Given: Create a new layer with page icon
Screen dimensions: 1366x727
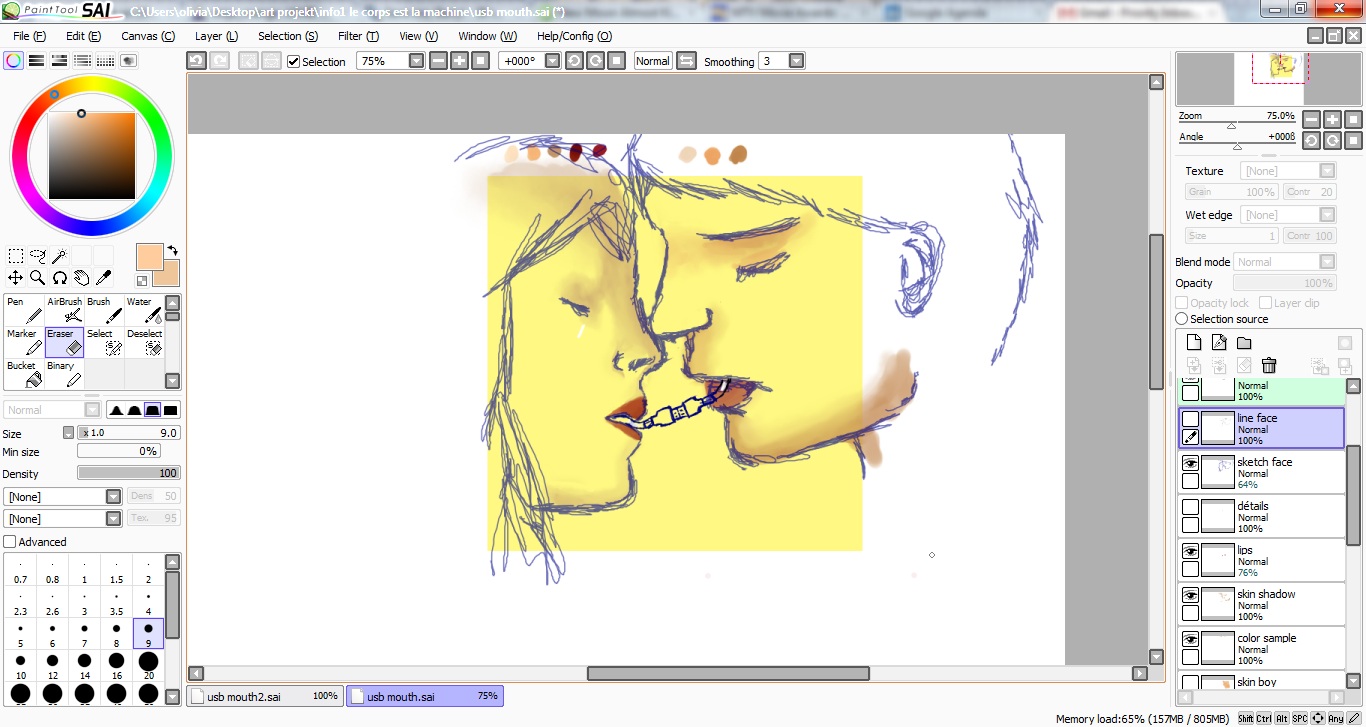Looking at the screenshot, I should (x=1193, y=343).
